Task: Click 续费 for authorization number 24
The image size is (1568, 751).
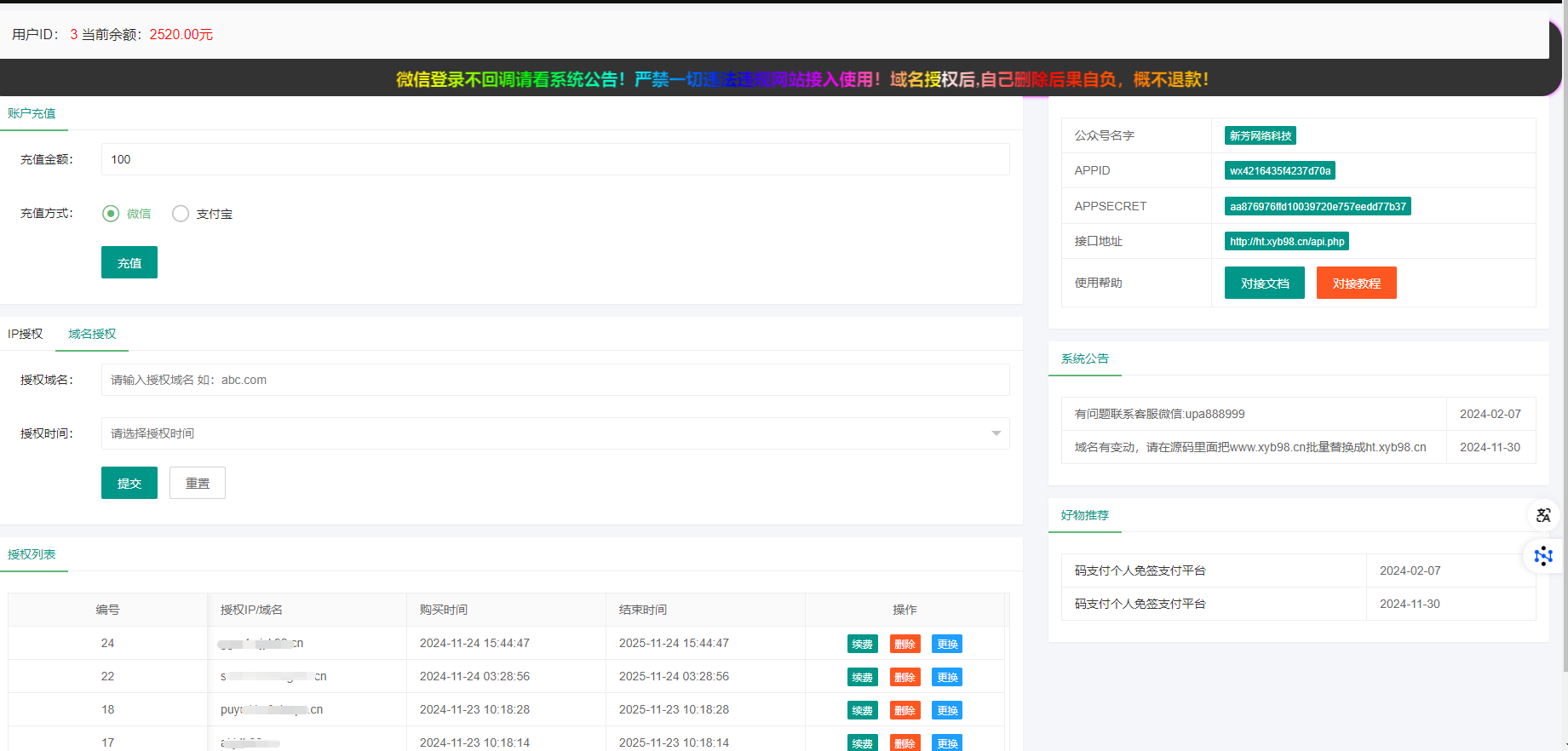Action: click(862, 644)
